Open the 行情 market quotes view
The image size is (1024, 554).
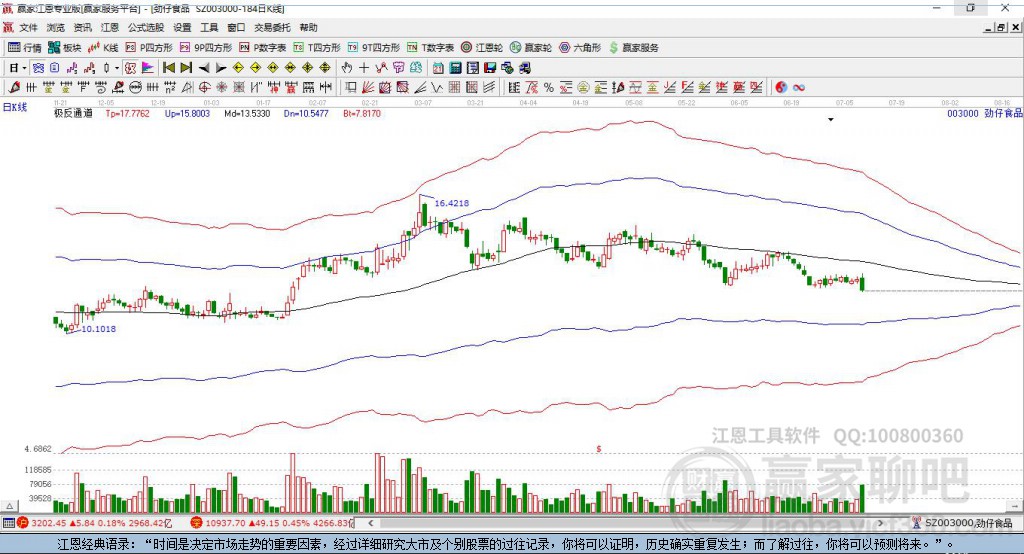24,48
